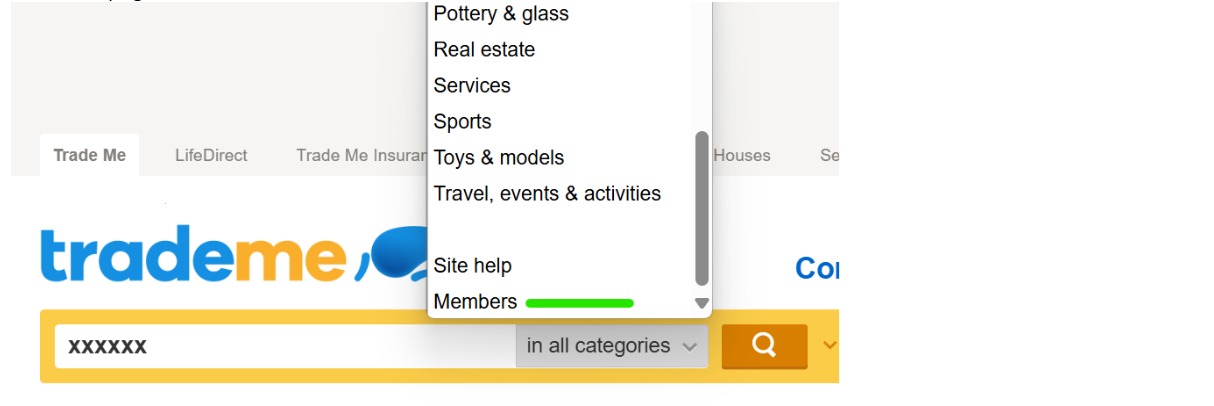
Task: Select 'Site help' in dropdown list
Action: 472,266
